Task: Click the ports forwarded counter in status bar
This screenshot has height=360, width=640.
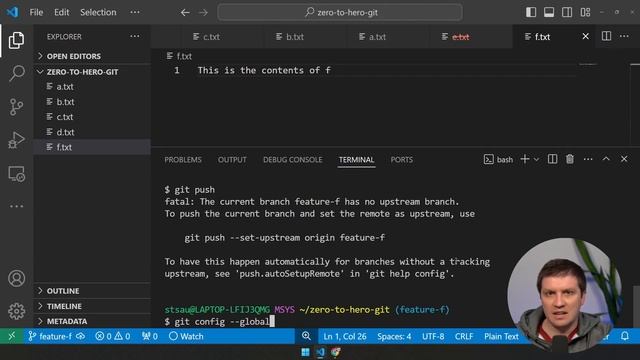Action: click(x=150, y=336)
